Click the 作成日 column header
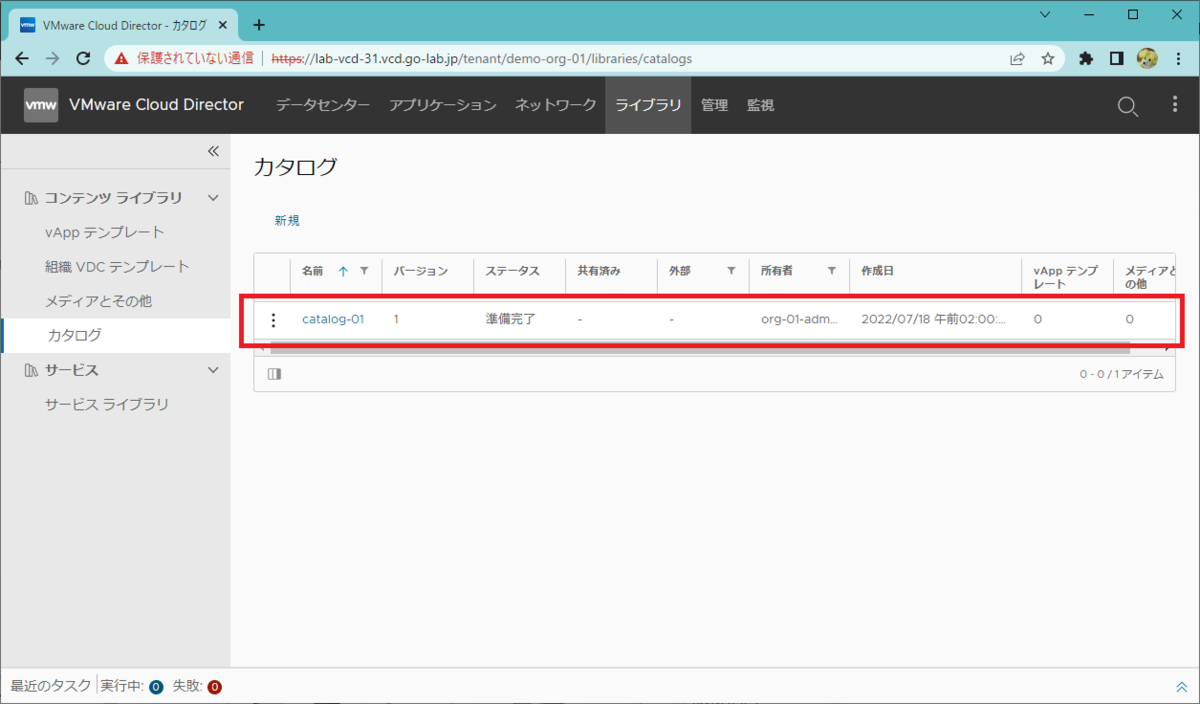This screenshot has width=1200, height=704. pos(877,271)
